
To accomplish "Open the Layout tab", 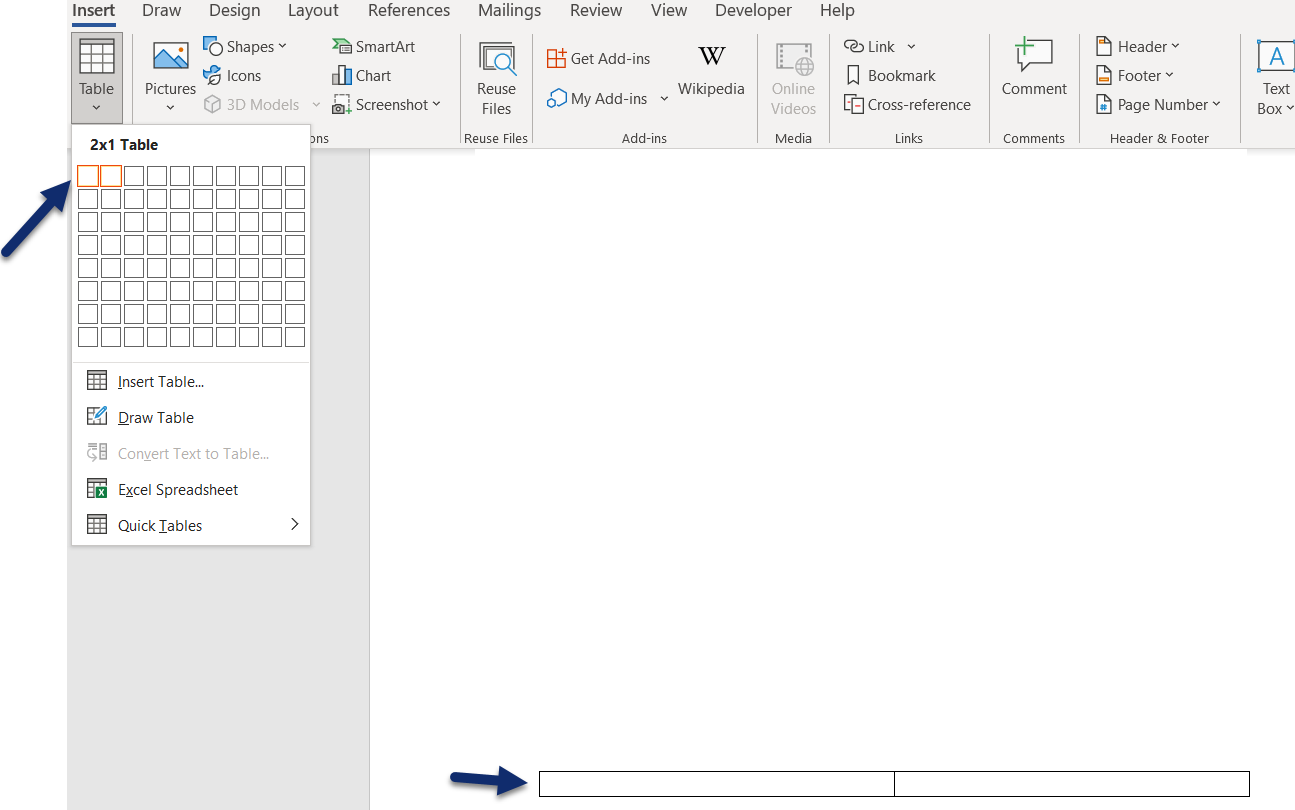I will (x=313, y=11).
